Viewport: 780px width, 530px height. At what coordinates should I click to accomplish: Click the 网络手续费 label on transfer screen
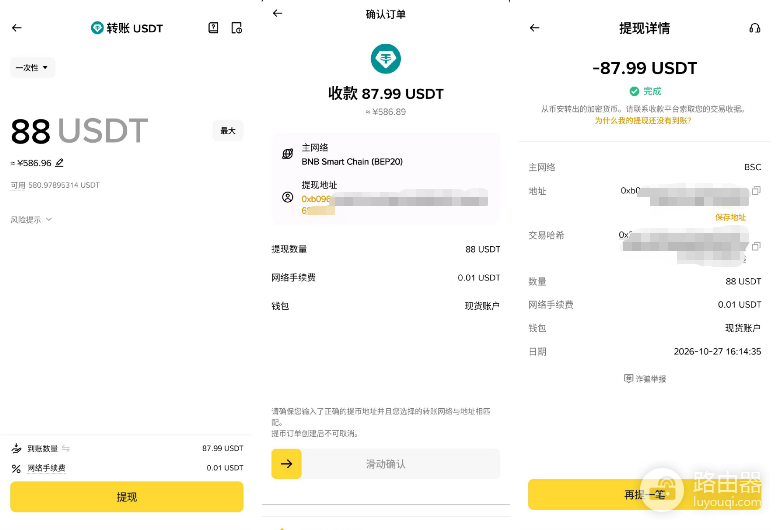click(x=46, y=468)
